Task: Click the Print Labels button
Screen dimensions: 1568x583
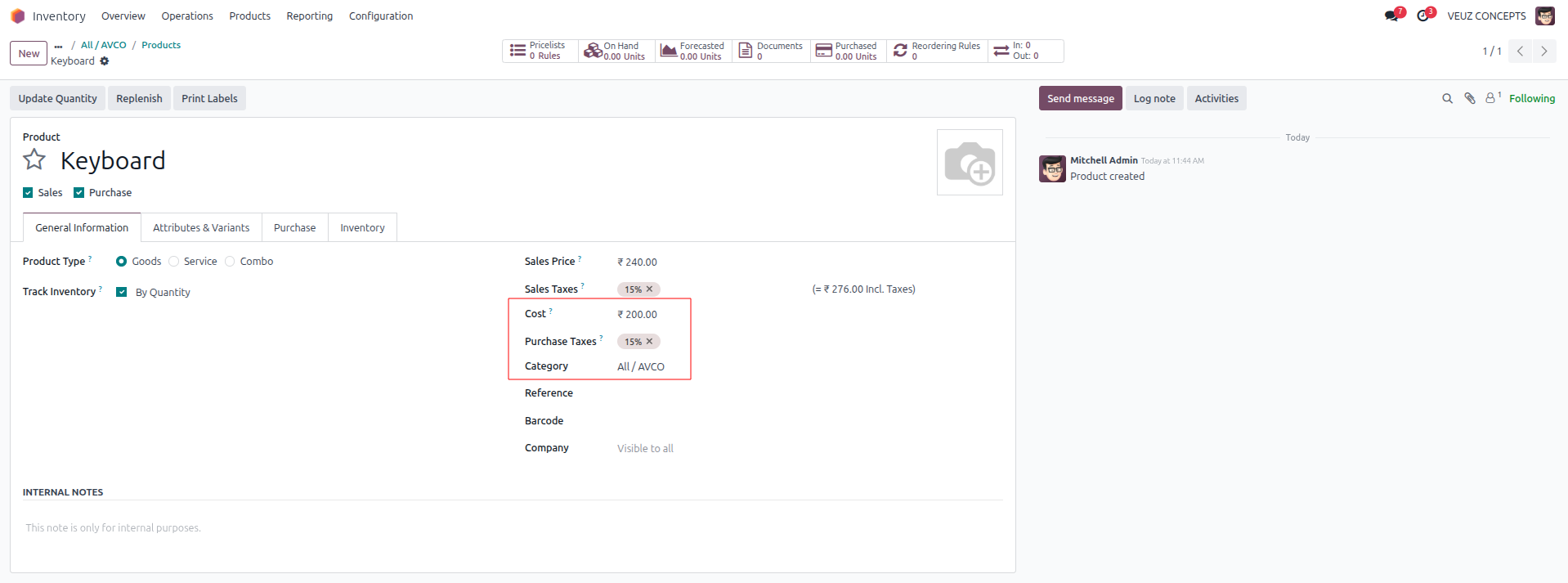Action: [x=209, y=98]
